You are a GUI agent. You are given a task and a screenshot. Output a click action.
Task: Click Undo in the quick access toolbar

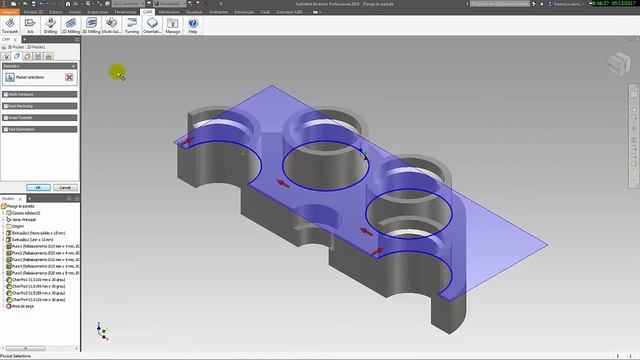pyautogui.click(x=41, y=4)
